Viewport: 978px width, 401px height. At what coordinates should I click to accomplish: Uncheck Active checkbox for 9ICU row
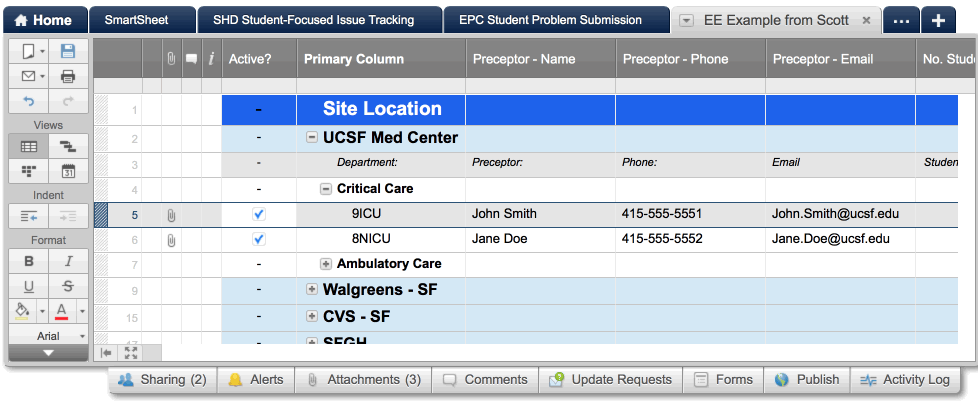[x=259, y=214]
